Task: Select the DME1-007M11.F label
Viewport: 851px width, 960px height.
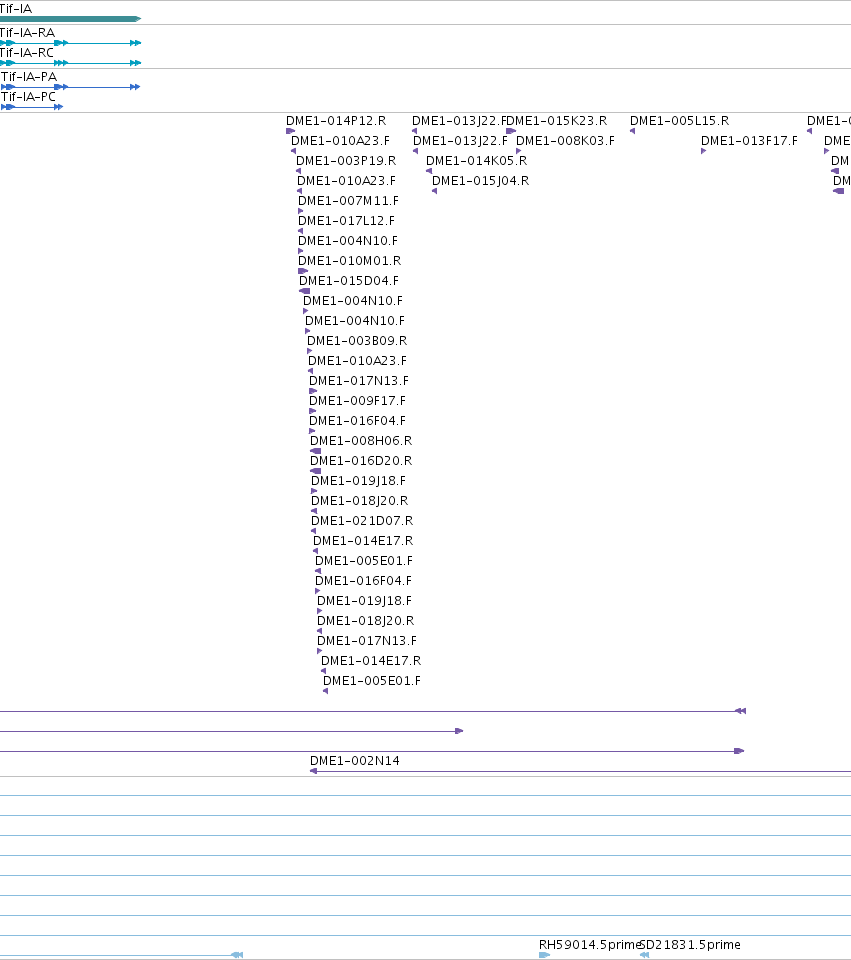Action: coord(348,201)
